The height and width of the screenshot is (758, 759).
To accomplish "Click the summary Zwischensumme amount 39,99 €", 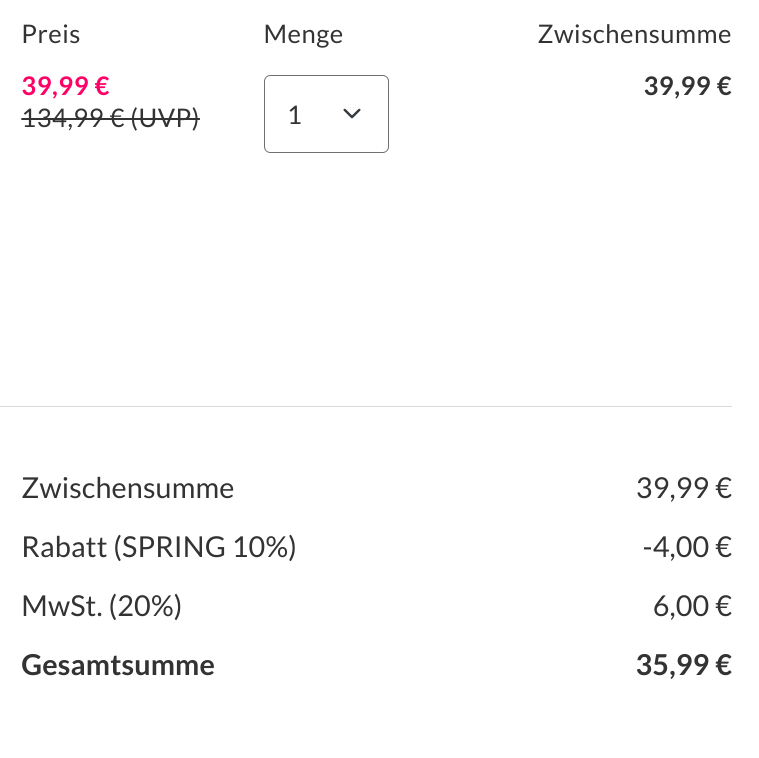I will pyautogui.click(x=684, y=488).
